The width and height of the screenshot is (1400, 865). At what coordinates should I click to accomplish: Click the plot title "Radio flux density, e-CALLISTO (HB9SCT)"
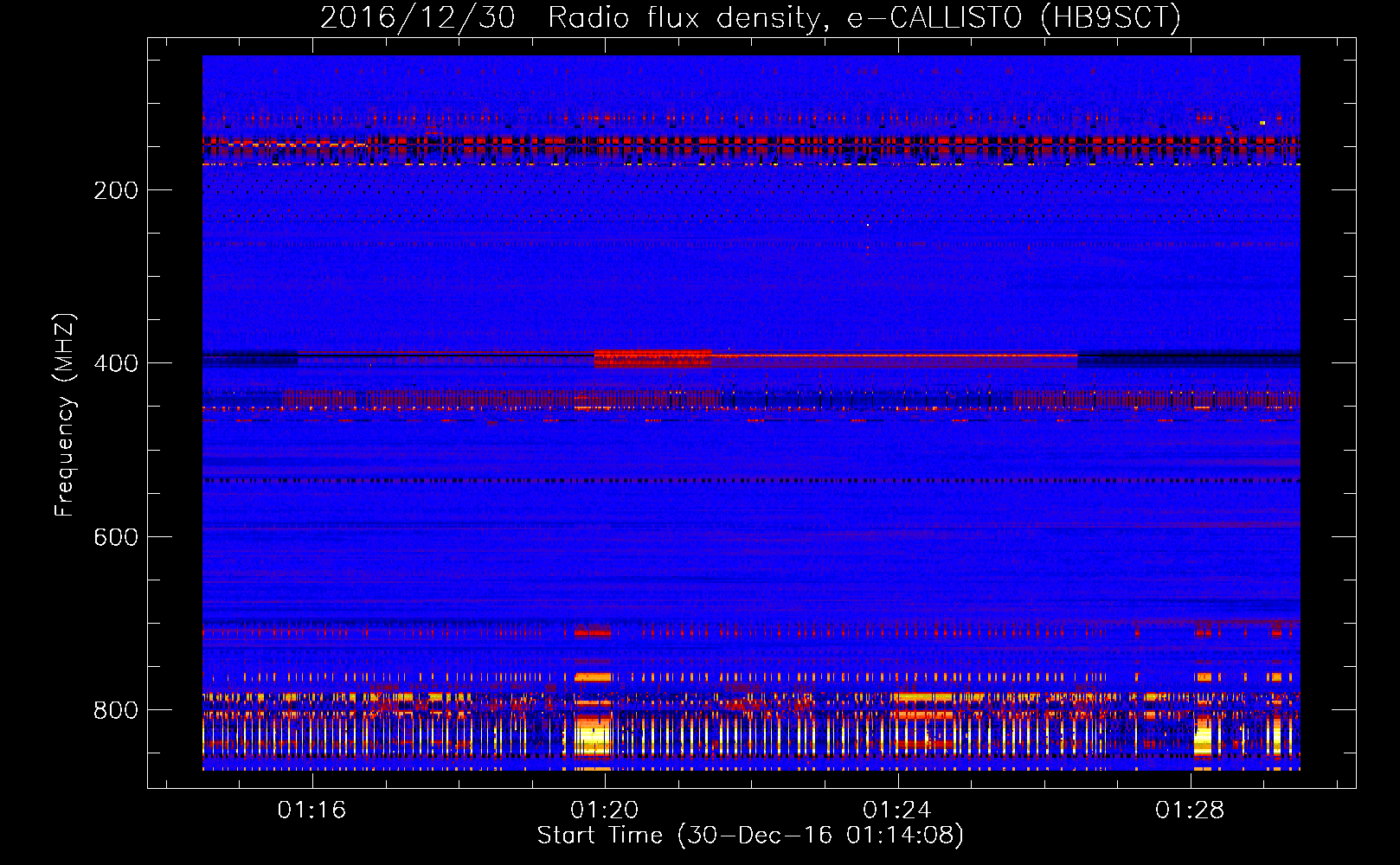coord(864,17)
